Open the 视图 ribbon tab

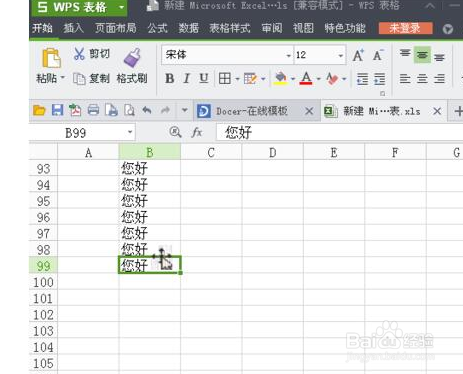pos(303,28)
